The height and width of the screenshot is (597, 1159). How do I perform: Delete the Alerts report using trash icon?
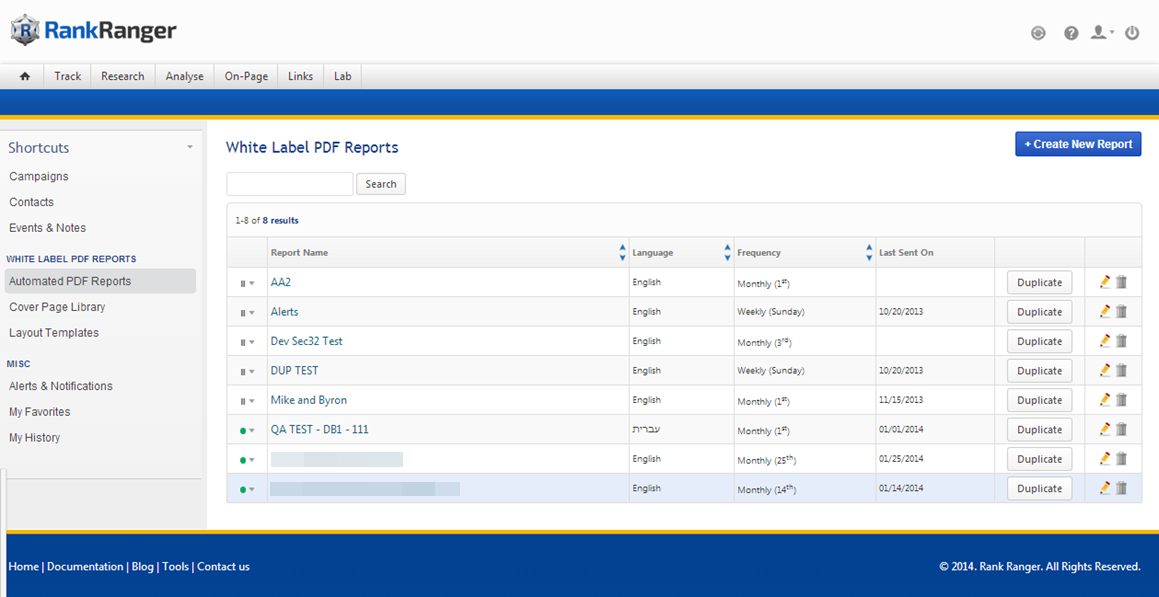click(x=1121, y=312)
